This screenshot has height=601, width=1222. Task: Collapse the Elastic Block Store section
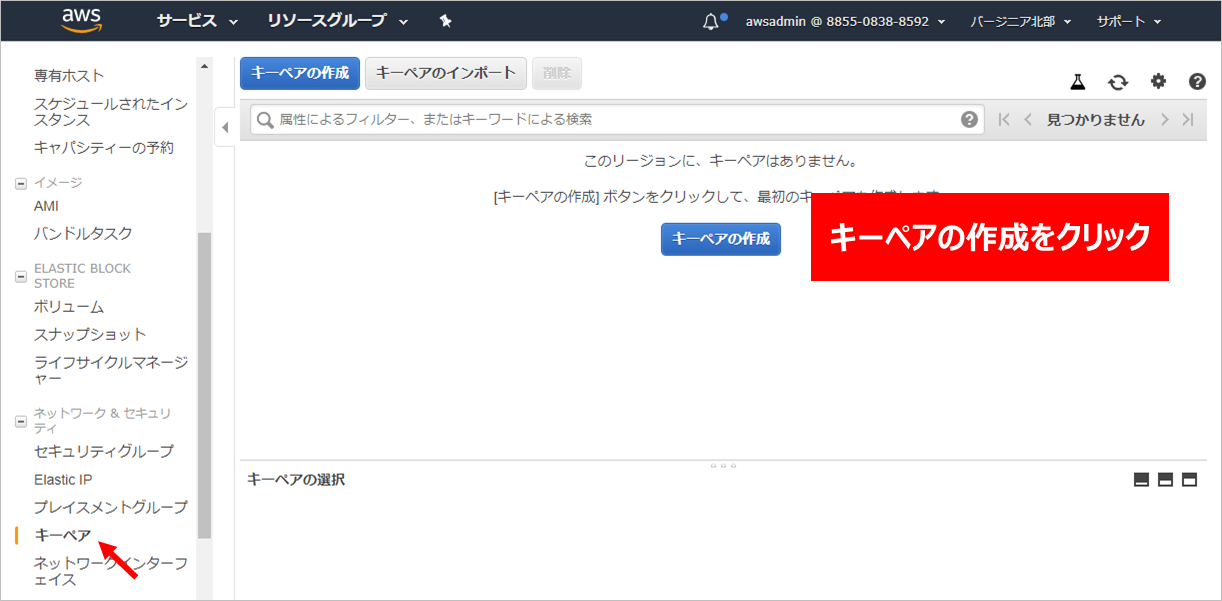pyautogui.click(x=20, y=276)
